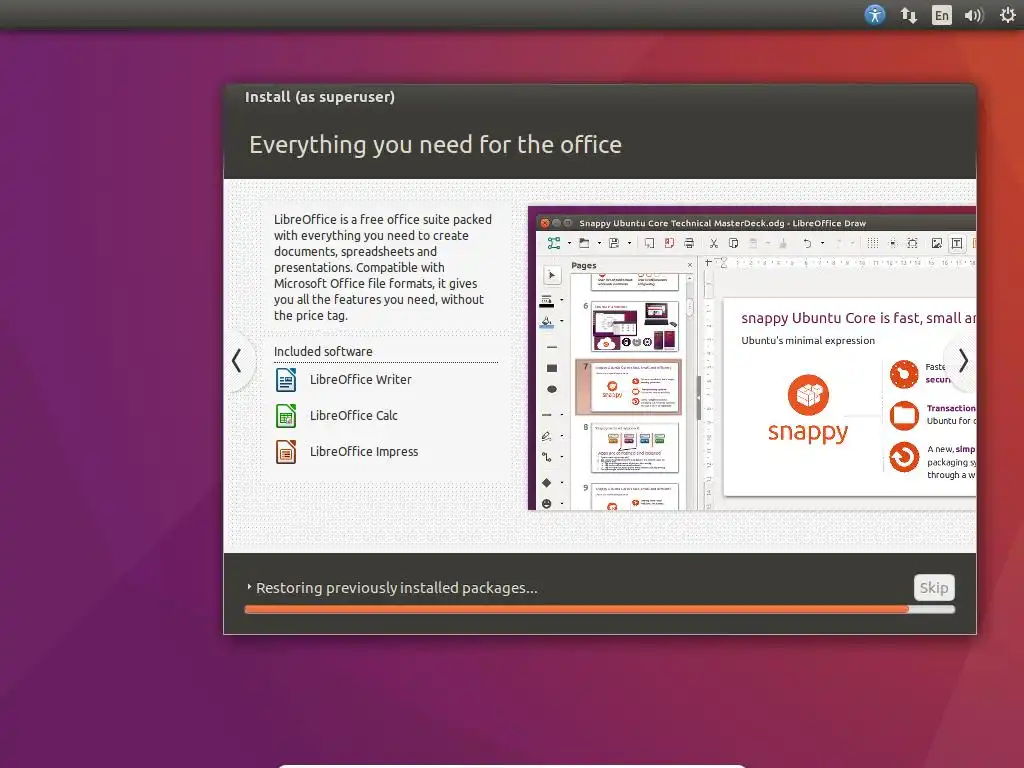Click the Pages panel vertical scrollbar
The image size is (1024, 768).
[690, 392]
